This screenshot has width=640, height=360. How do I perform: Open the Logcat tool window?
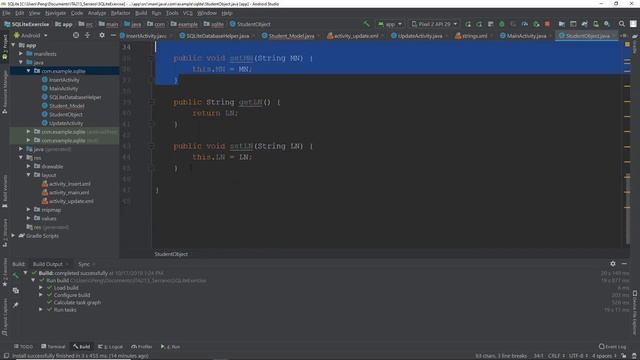[110, 347]
